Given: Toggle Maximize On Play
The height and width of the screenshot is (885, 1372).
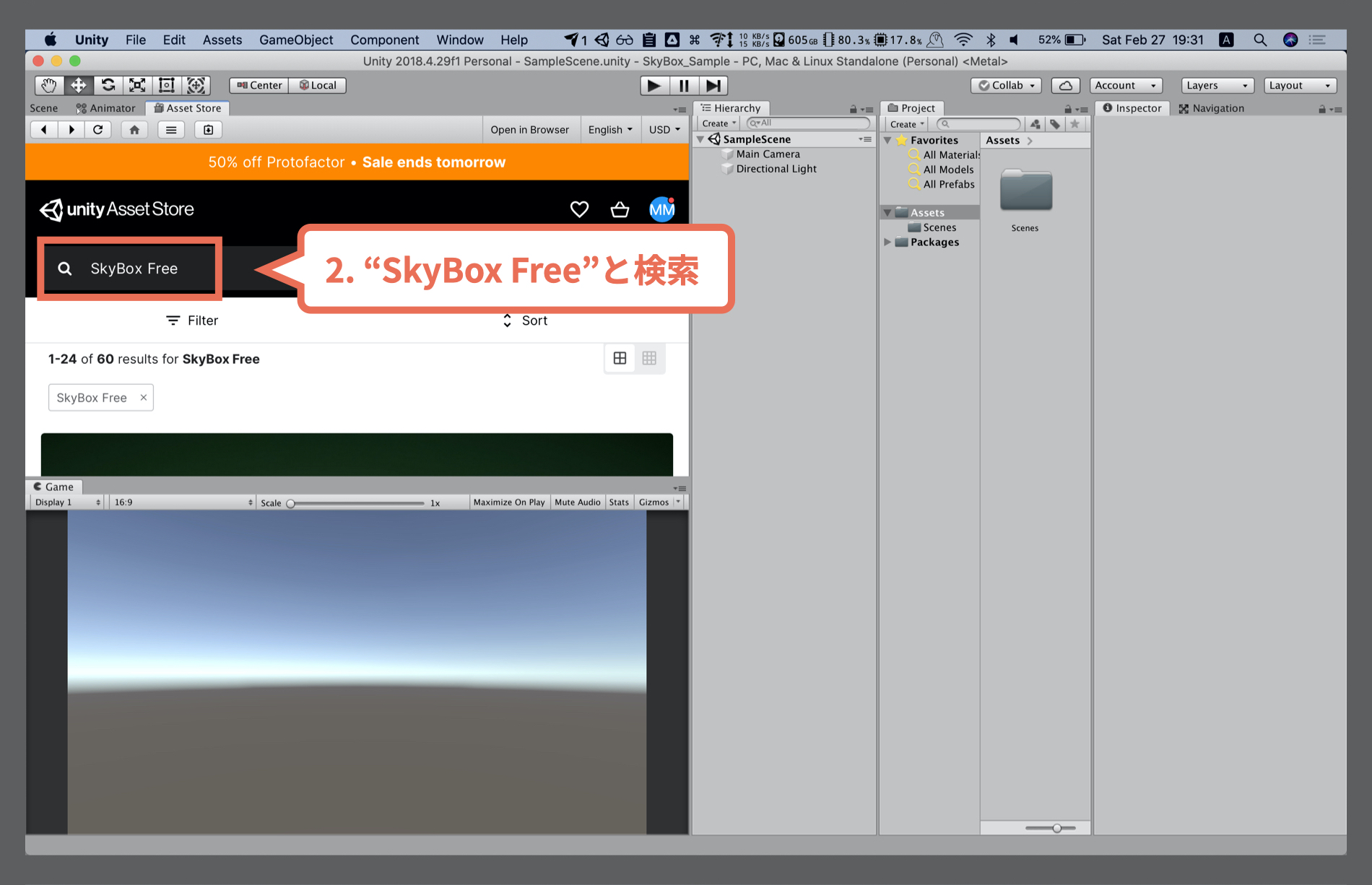Looking at the screenshot, I should 509,502.
